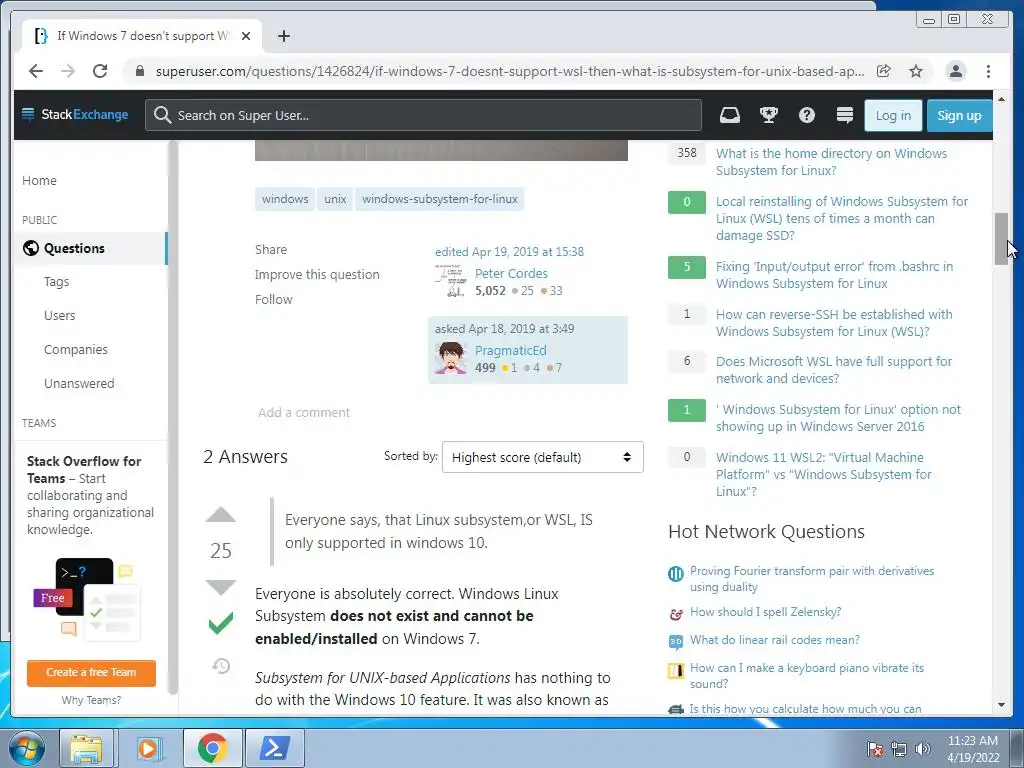Screen dimensions: 1024x768
Task: Open 'How should I spell Zelensky?' question
Action: [765, 612]
